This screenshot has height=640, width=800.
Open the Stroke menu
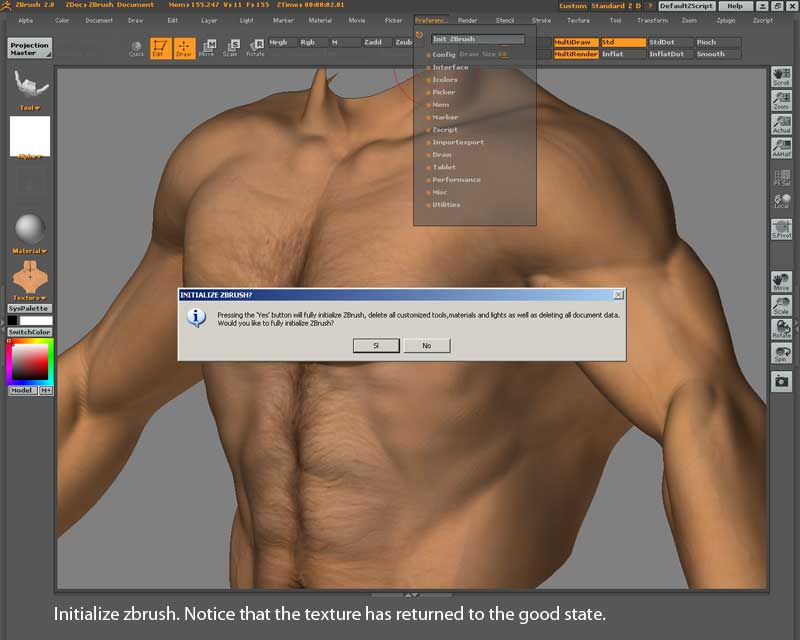(x=541, y=20)
